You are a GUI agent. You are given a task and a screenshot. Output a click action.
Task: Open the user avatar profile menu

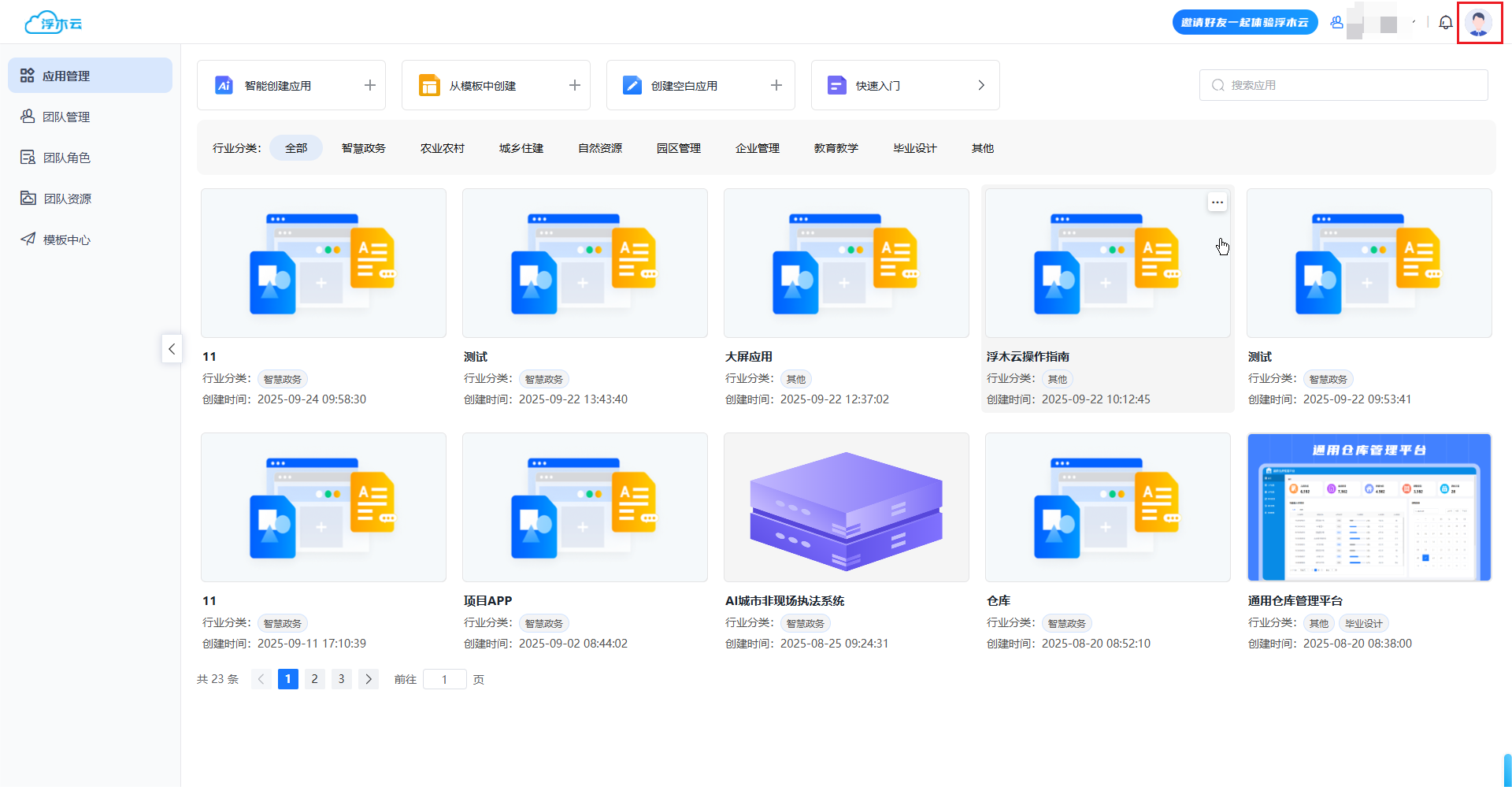(1479, 23)
